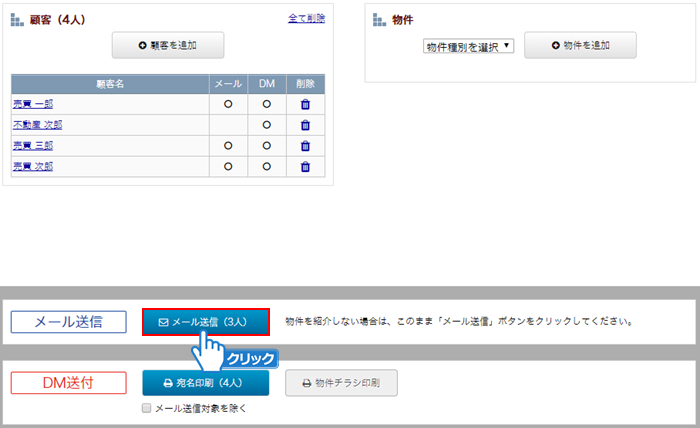The width and height of the screenshot is (700, 428).
Task: Click the 顧客を追加 button
Action: click(x=168, y=45)
